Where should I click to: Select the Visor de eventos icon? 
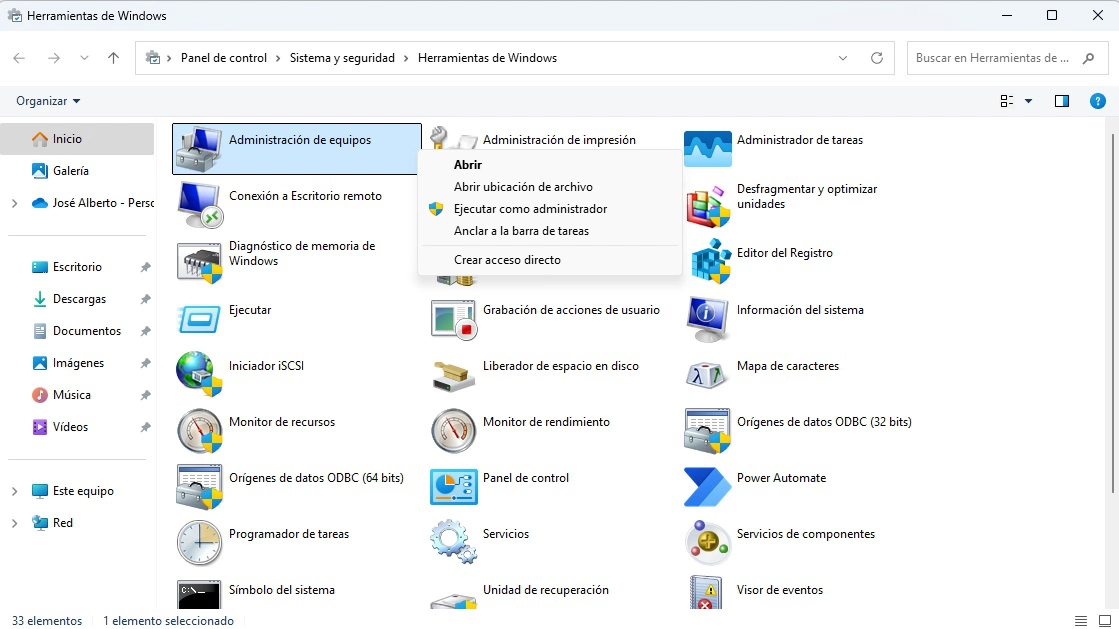[x=706, y=593]
